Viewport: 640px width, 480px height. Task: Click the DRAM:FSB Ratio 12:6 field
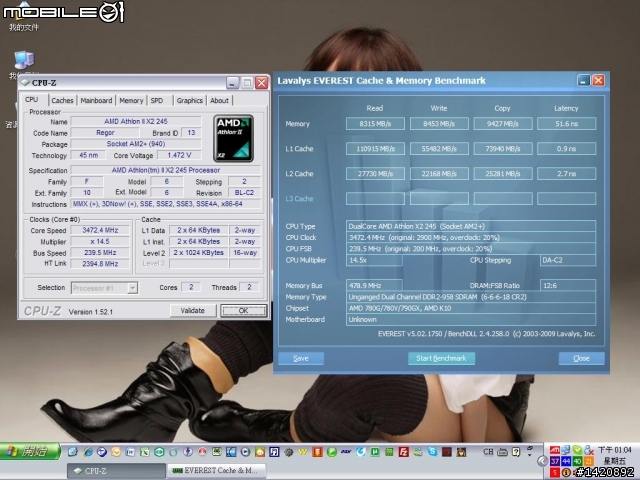tap(568, 285)
